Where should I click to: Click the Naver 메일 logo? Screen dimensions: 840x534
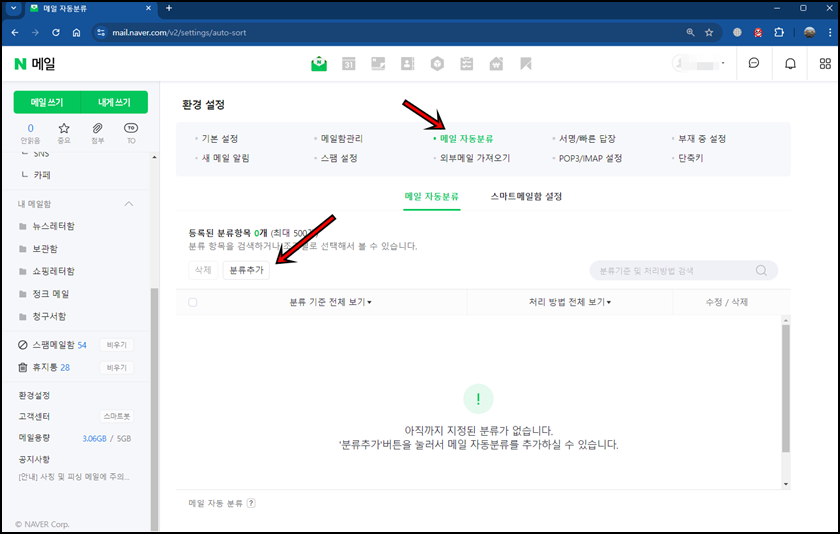click(35, 64)
